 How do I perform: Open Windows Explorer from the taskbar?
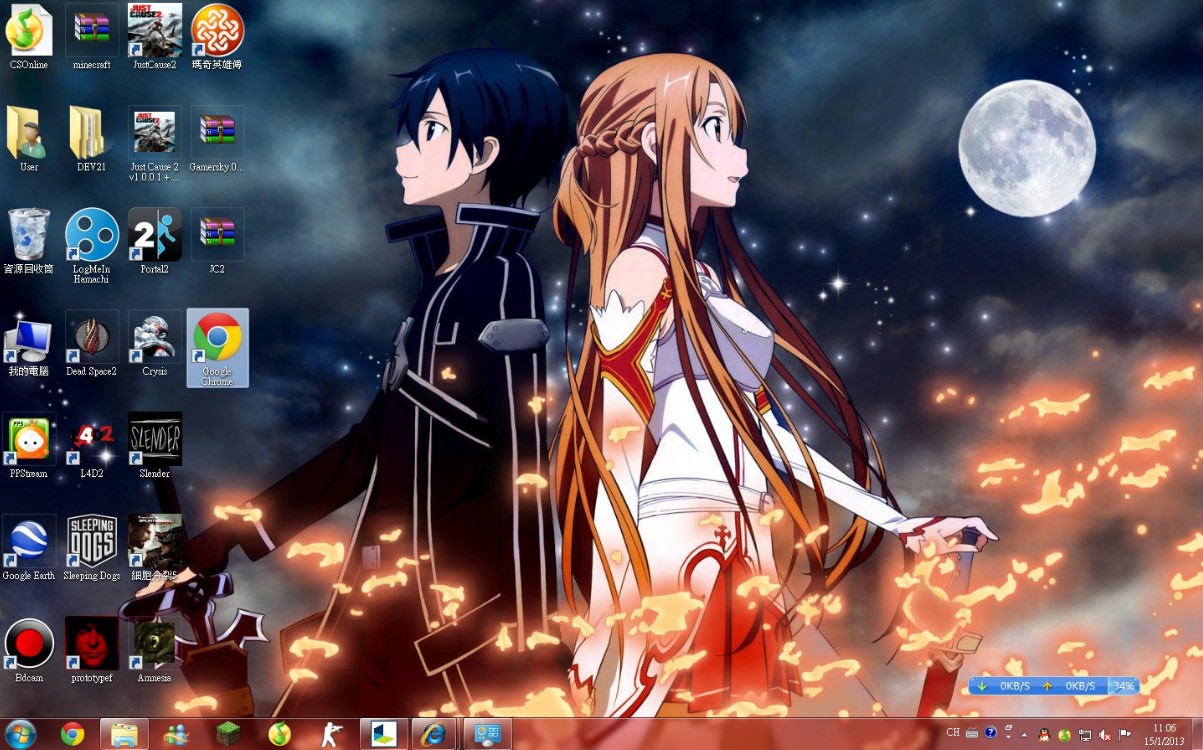tap(124, 734)
